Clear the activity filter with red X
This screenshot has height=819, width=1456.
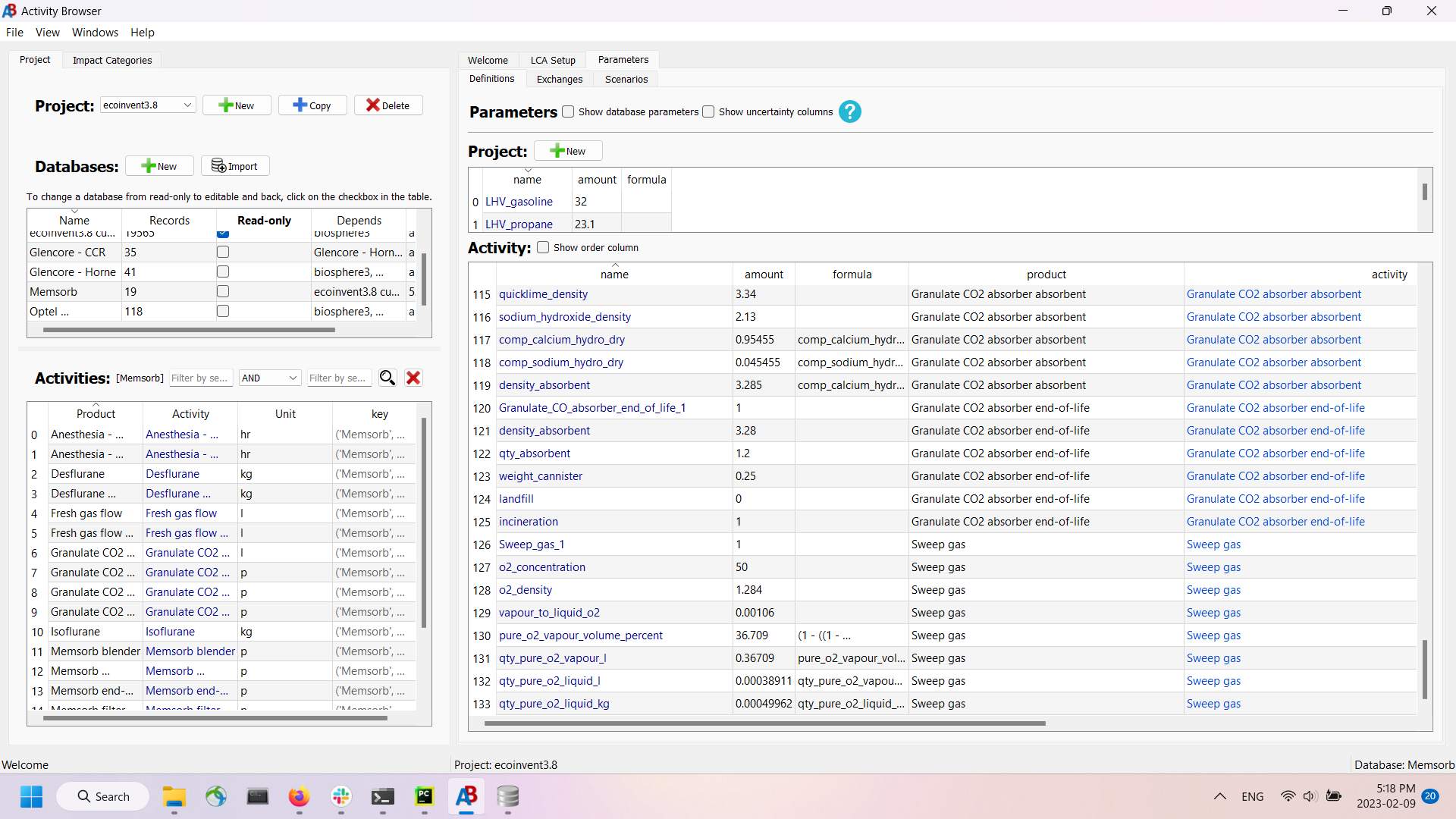click(x=413, y=378)
